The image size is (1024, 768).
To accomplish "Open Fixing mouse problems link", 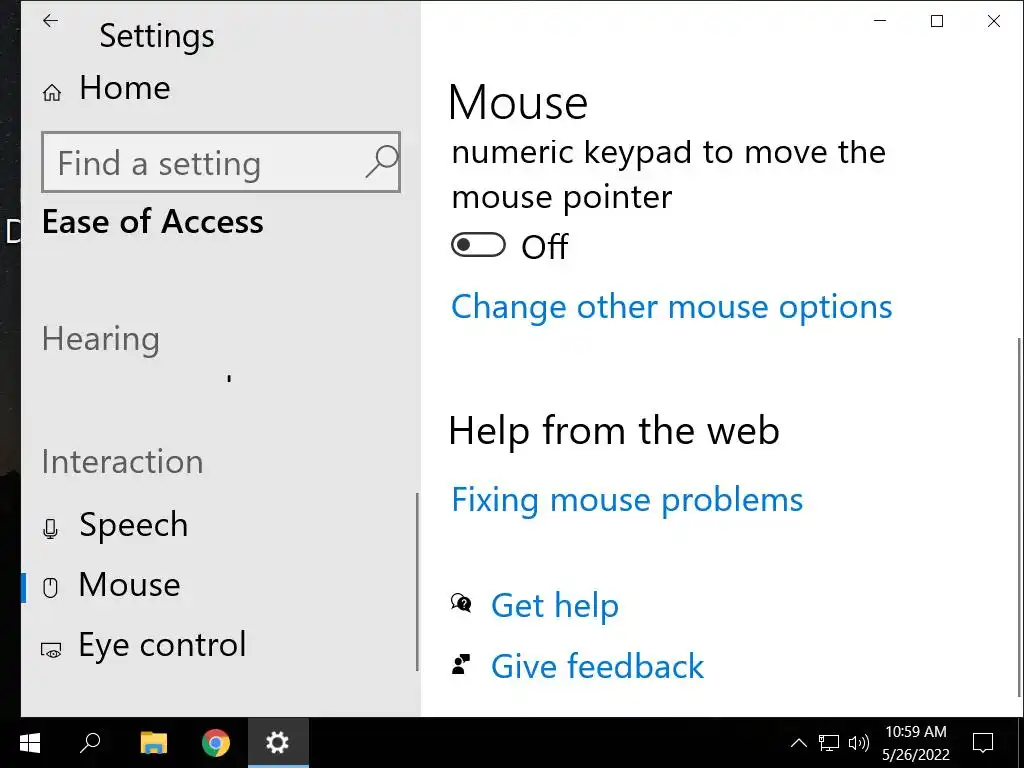I will click(x=627, y=500).
